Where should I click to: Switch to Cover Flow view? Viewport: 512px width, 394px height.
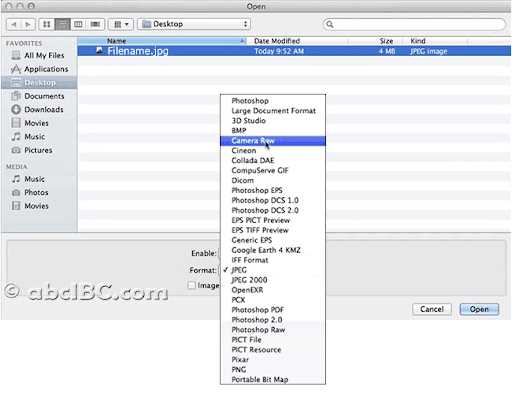point(95,24)
